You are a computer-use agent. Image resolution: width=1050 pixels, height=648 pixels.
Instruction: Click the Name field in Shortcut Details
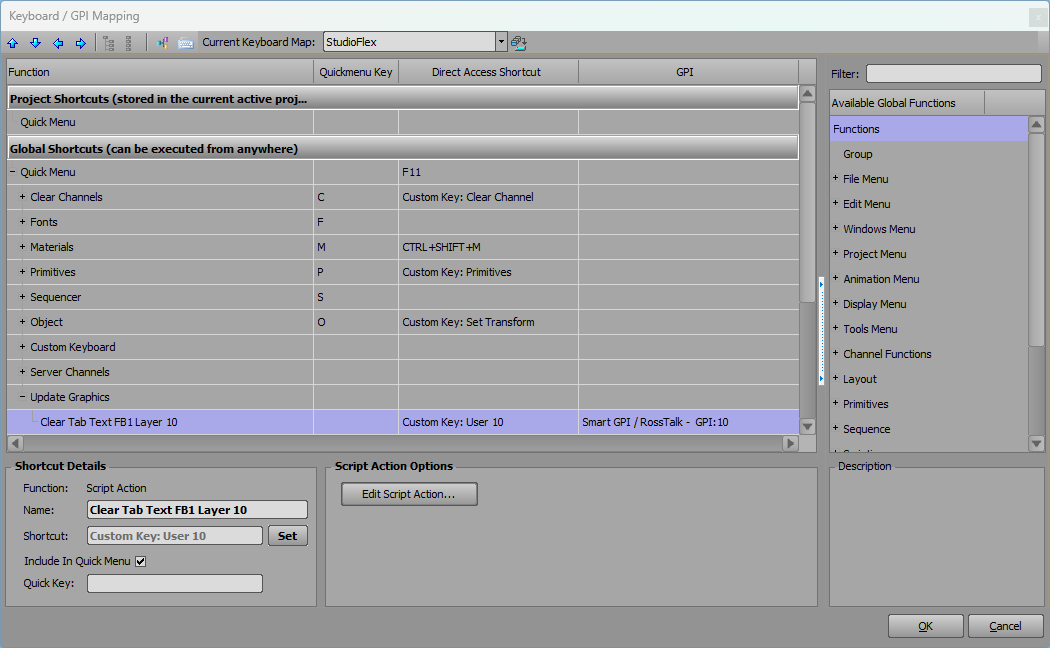tap(198, 510)
